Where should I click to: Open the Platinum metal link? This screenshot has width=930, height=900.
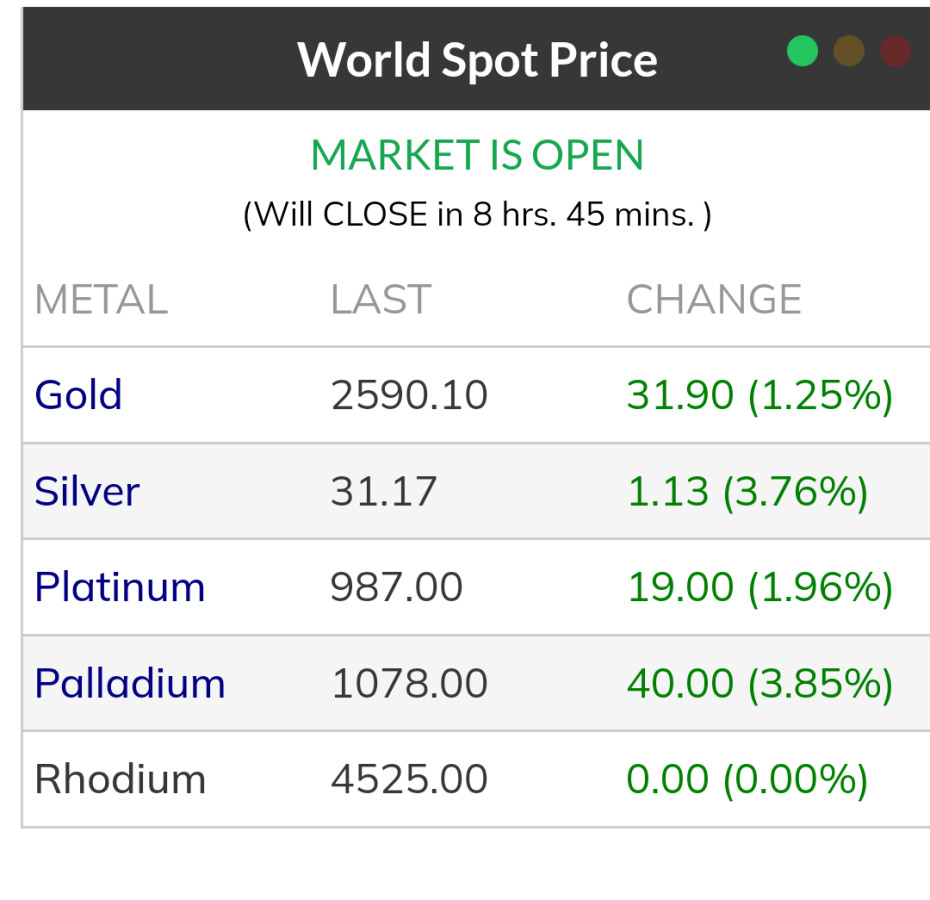pyautogui.click(x=119, y=587)
